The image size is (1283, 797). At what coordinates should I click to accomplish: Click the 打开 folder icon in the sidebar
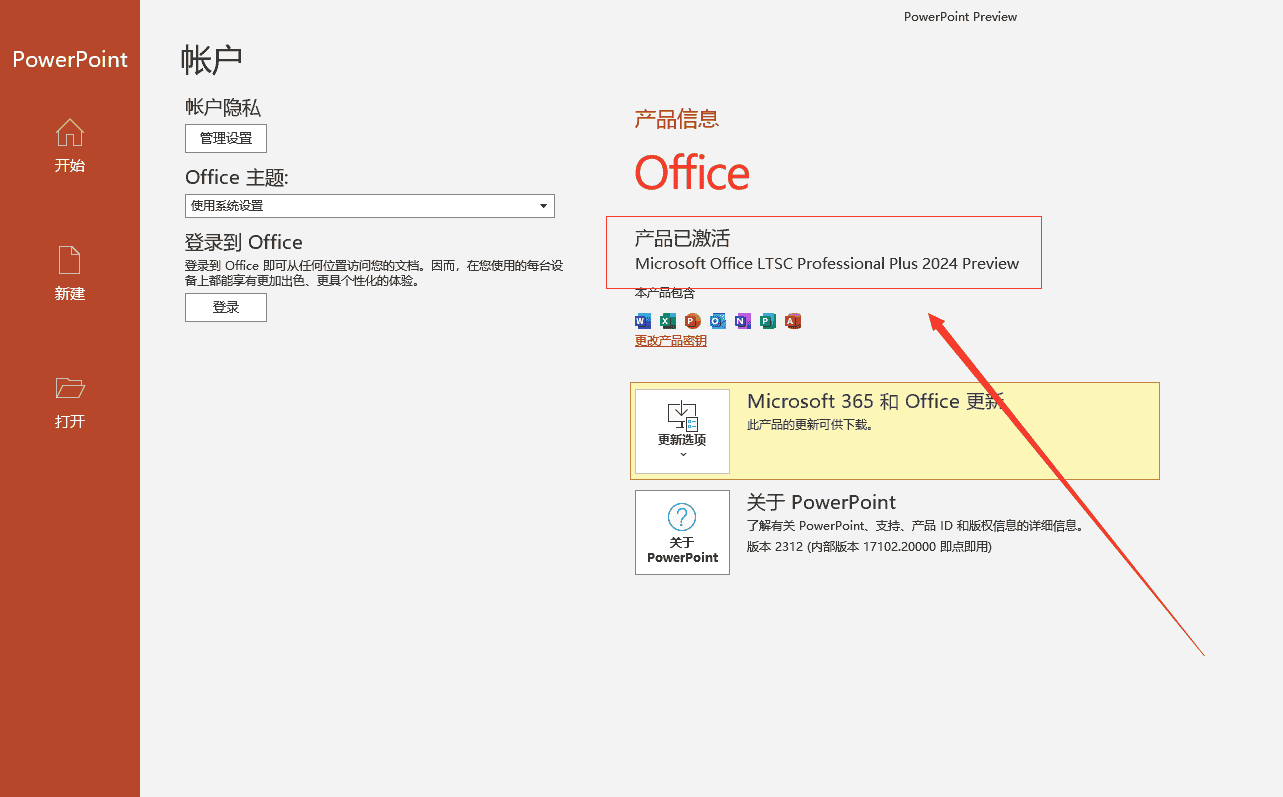coord(69,388)
